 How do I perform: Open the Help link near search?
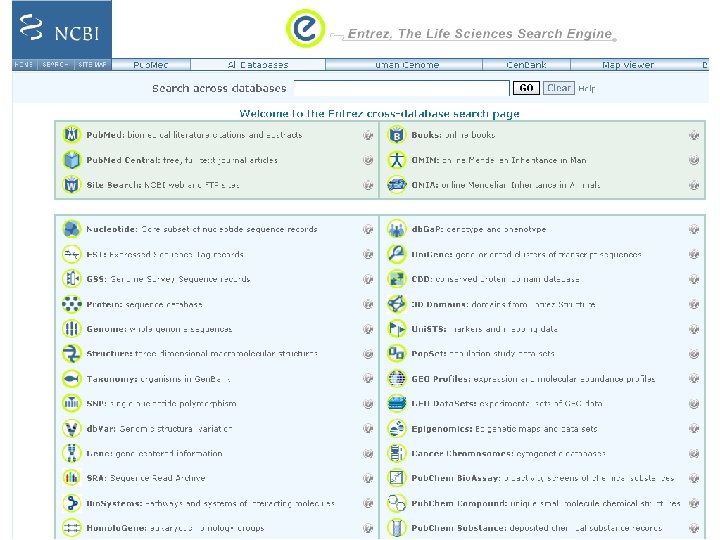[586, 88]
